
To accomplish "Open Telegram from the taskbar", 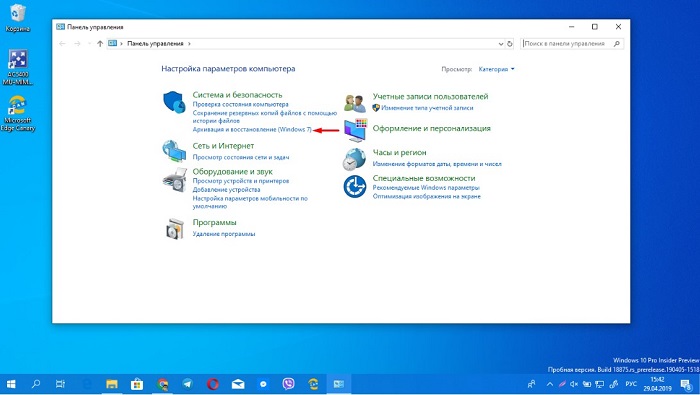I will (x=188, y=384).
